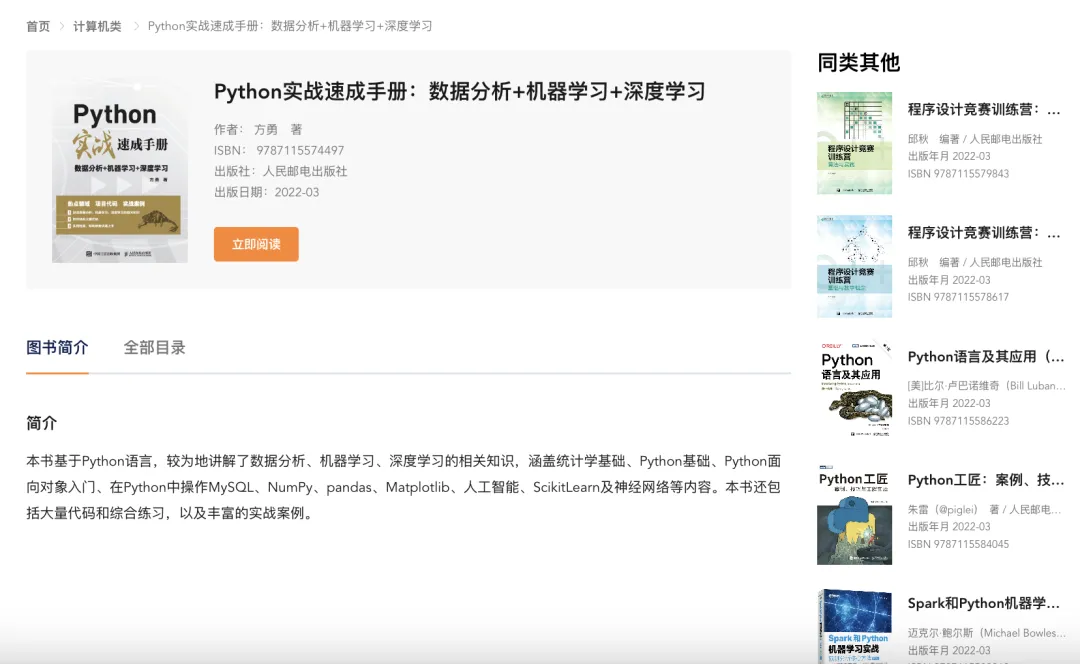This screenshot has height=664, width=1080.
Task: Open cover of book with ISBN 9787115578617
Action: (854, 267)
